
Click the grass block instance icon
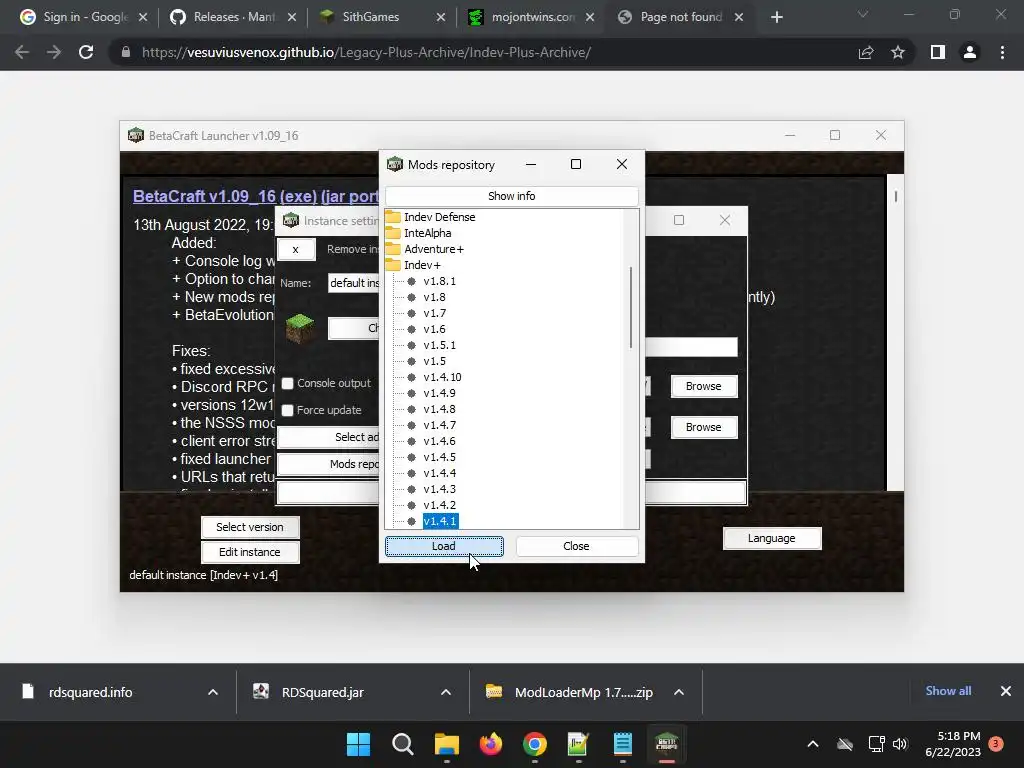tap(300, 328)
